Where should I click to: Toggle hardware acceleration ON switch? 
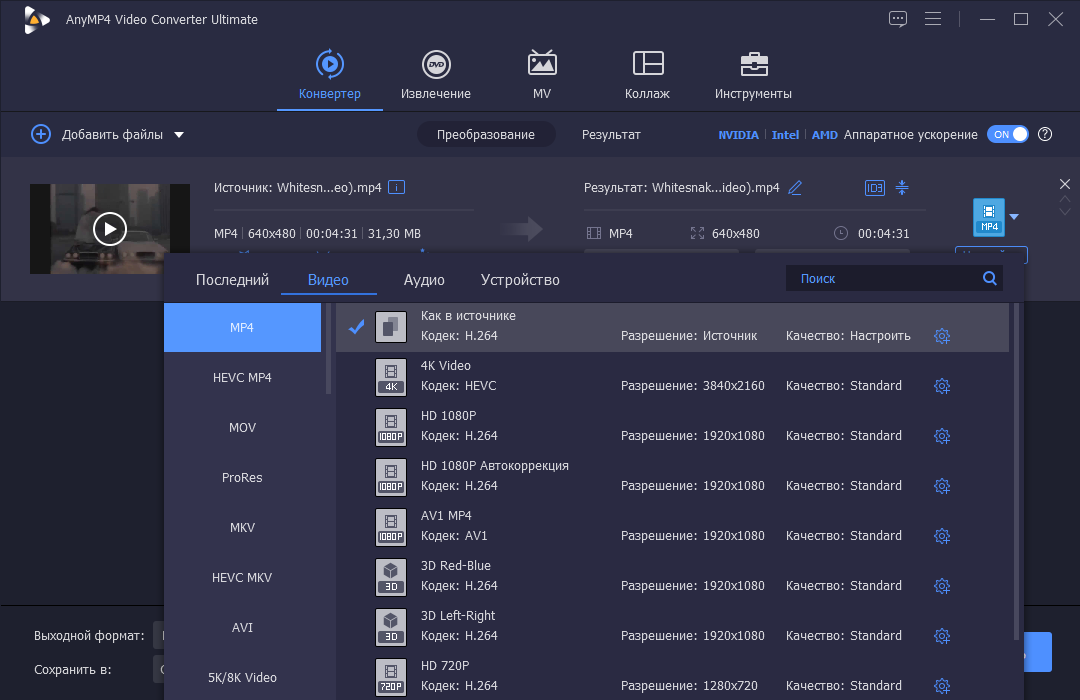point(1008,134)
